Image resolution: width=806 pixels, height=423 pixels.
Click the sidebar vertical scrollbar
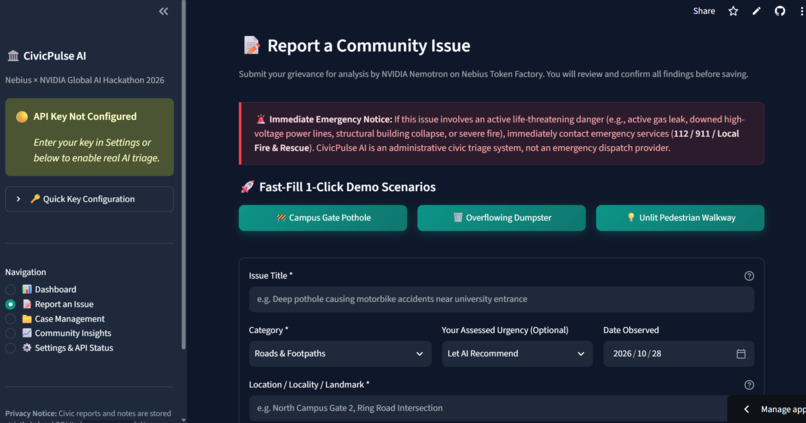(x=184, y=175)
